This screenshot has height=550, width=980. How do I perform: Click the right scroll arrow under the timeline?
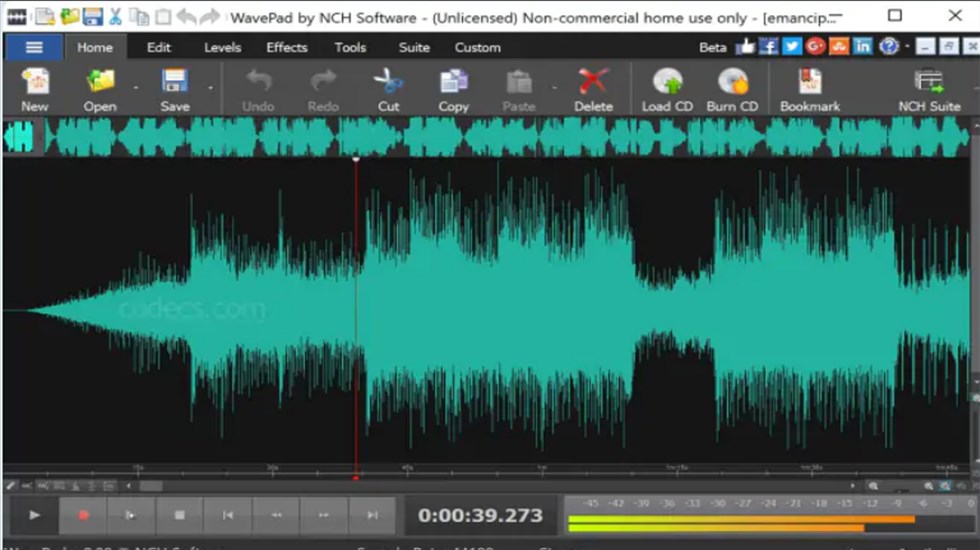(x=852, y=486)
